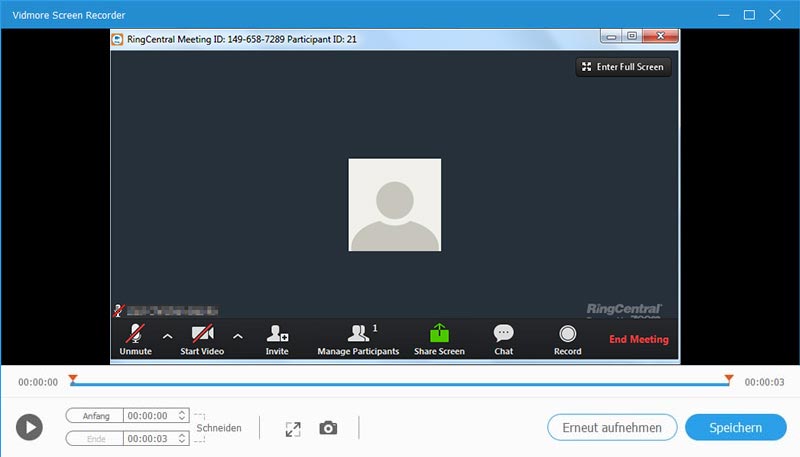Open Manage Participants panel

(x=358, y=339)
